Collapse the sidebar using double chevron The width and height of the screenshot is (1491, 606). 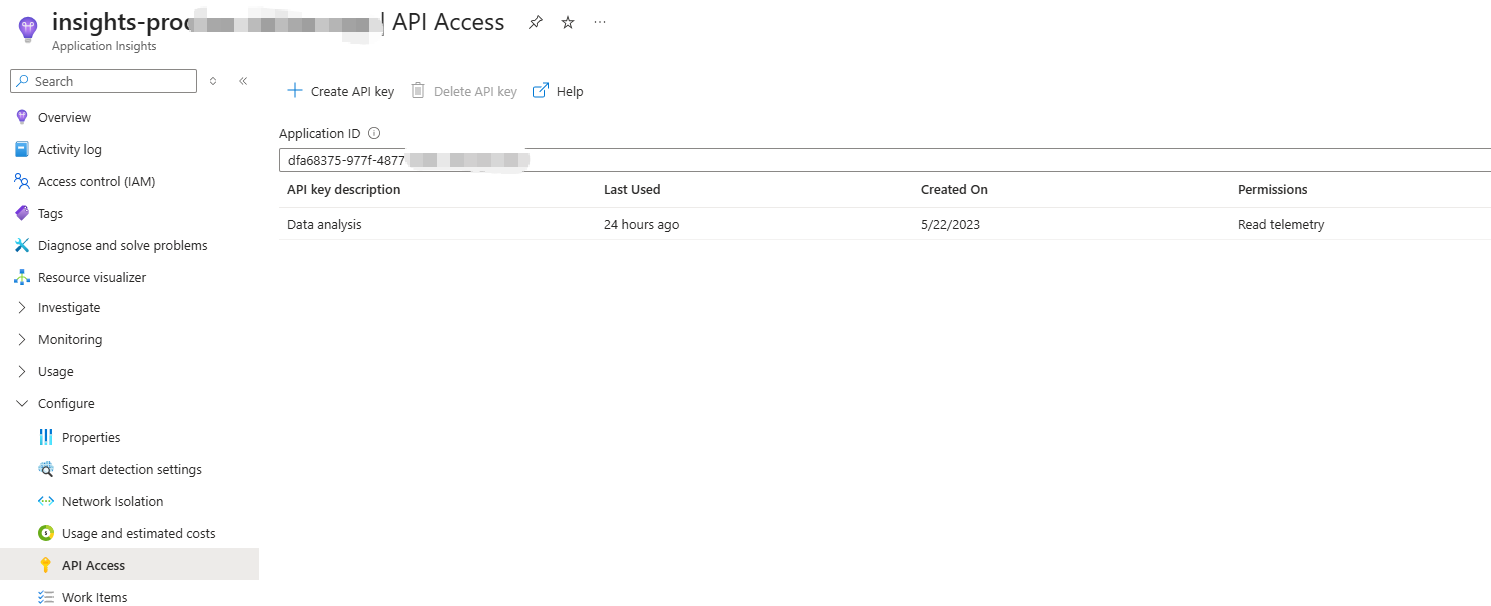pos(243,81)
